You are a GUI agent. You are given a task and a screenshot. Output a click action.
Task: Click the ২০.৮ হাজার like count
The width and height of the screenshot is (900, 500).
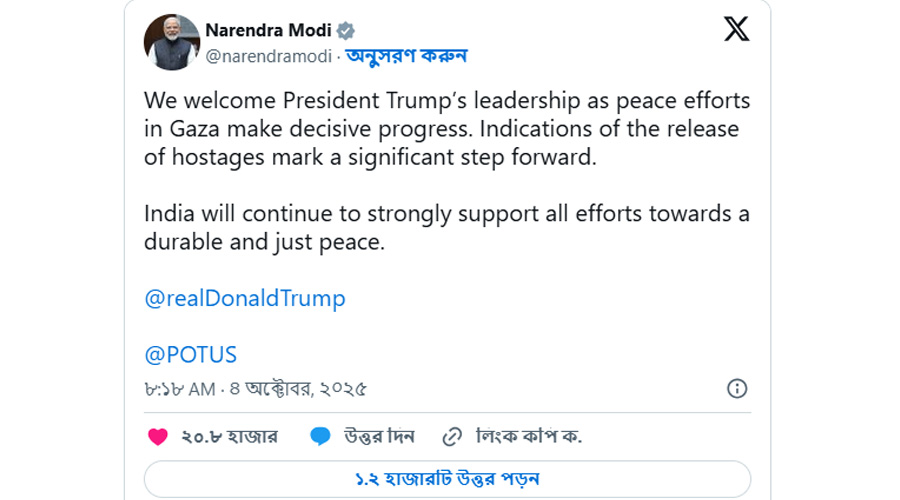pyautogui.click(x=230, y=436)
